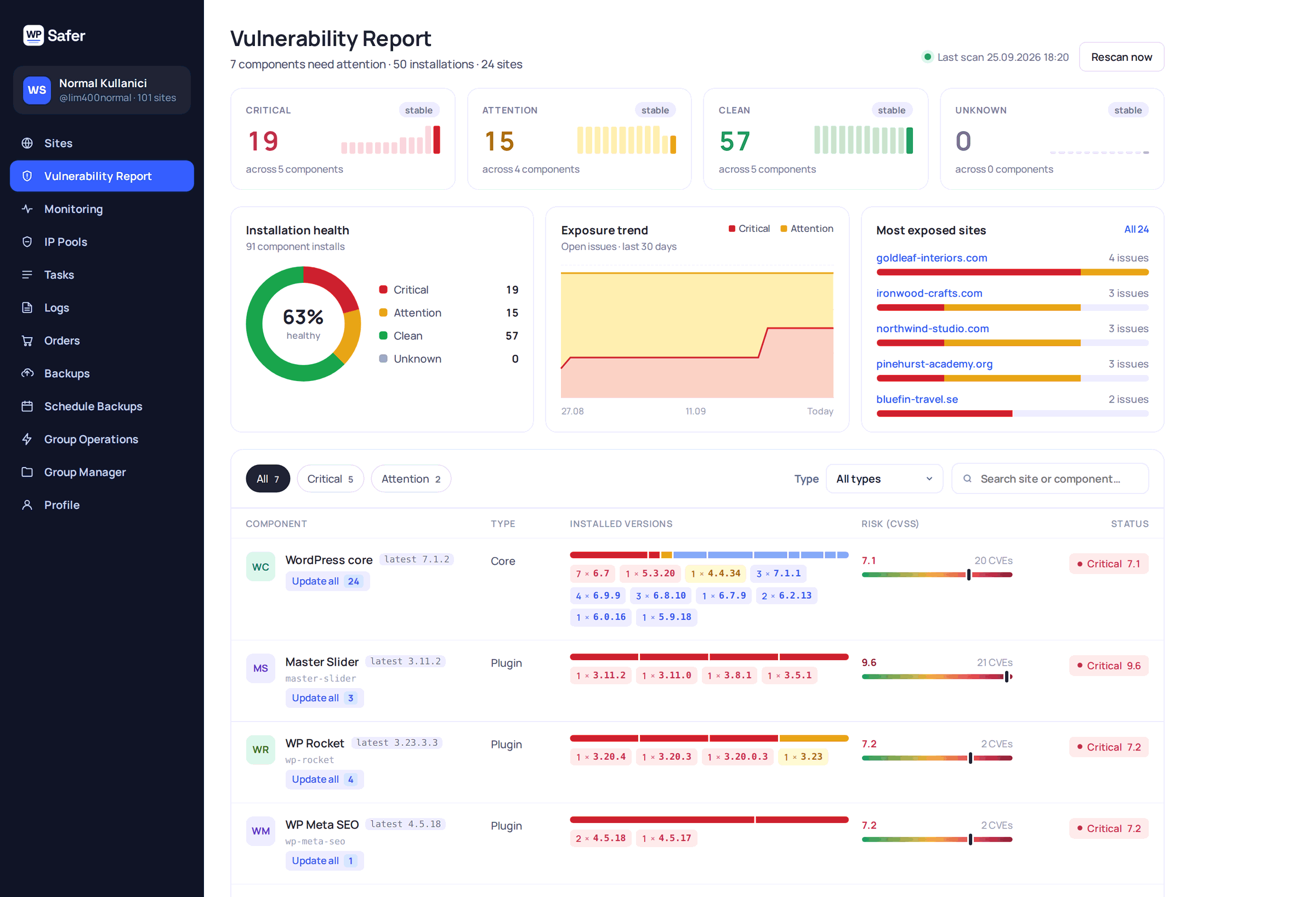Select the Attention 2 filter tab
The width and height of the screenshot is (1316, 897).
pos(411,479)
